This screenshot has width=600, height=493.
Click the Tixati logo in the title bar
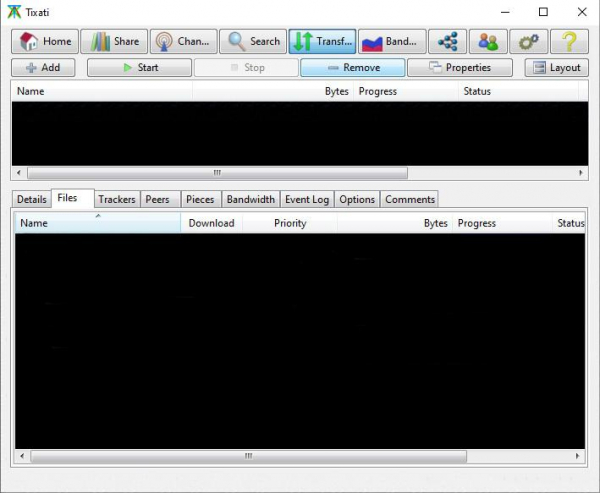pos(14,12)
